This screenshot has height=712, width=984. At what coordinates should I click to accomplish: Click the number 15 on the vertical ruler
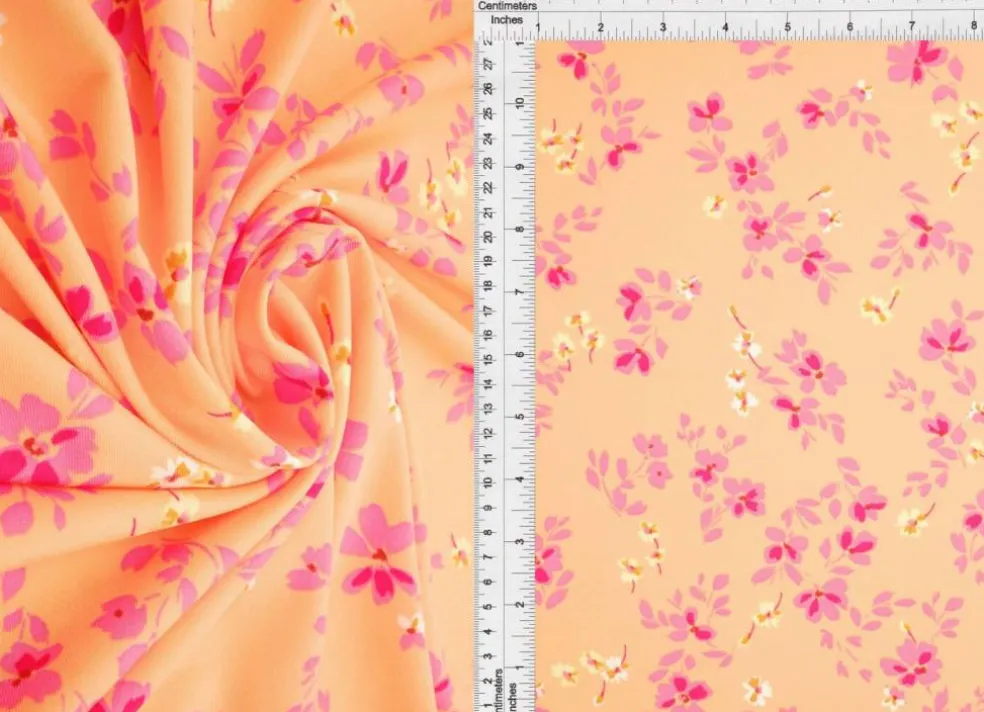pyautogui.click(x=488, y=359)
